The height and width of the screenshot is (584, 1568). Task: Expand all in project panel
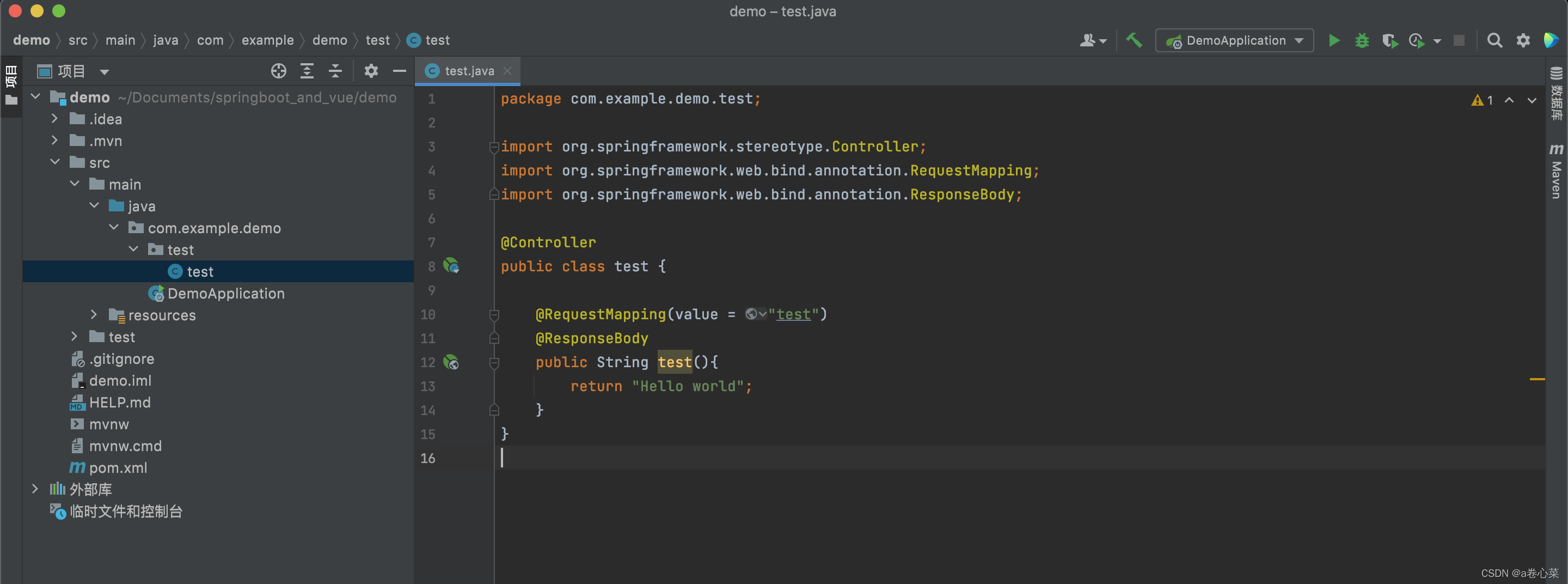tap(307, 71)
